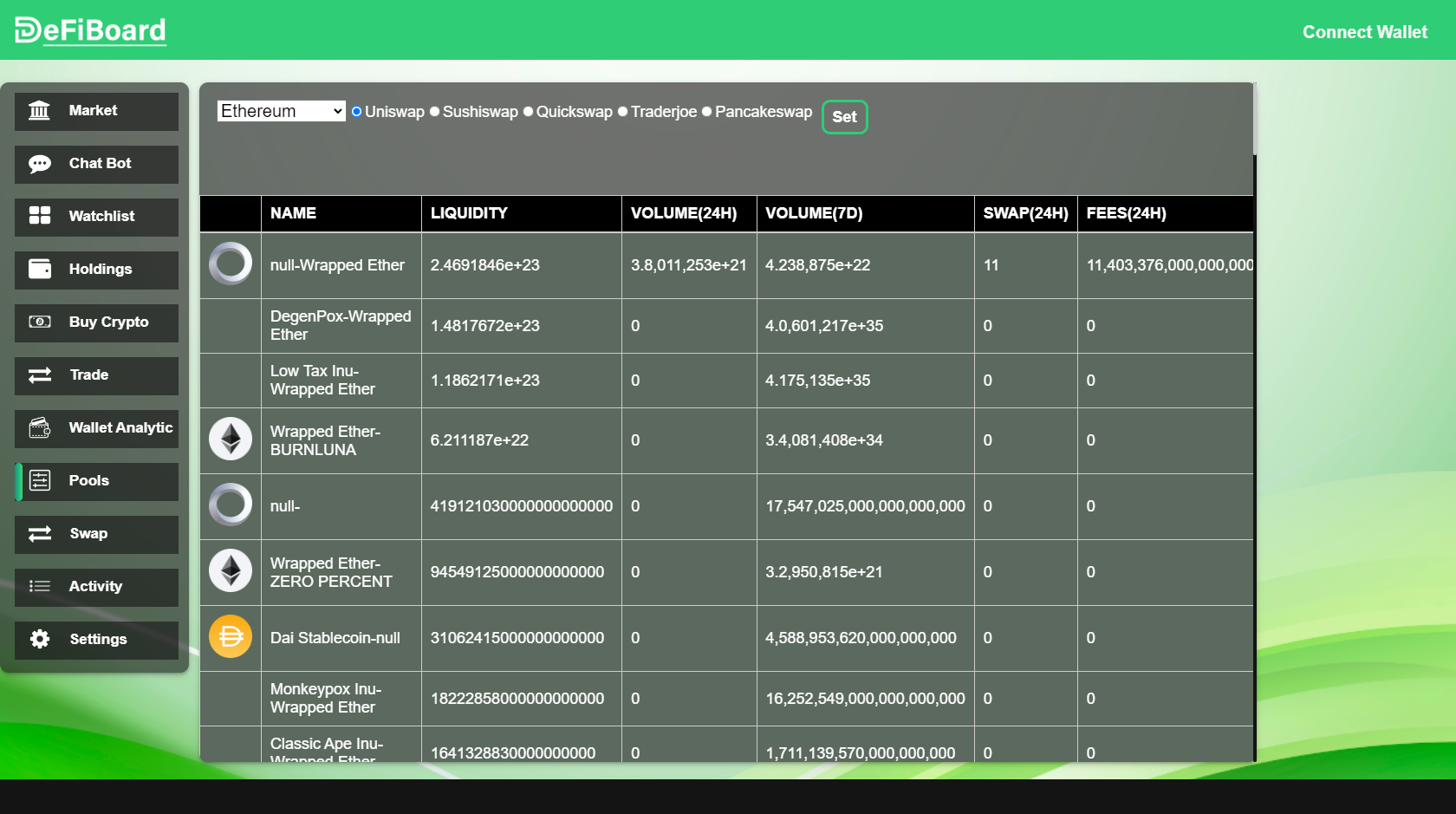This screenshot has height=814, width=1456.
Task: Go to the Watchlist section
Action: coord(96,218)
